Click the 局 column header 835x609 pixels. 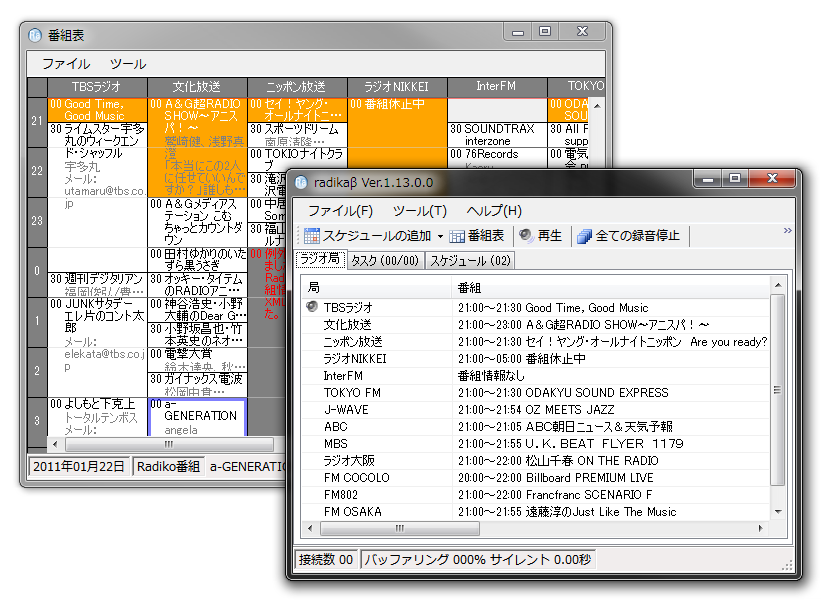(376, 288)
